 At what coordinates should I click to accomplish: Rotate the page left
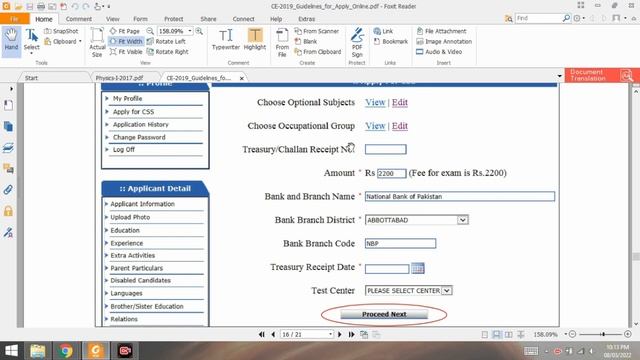point(166,41)
